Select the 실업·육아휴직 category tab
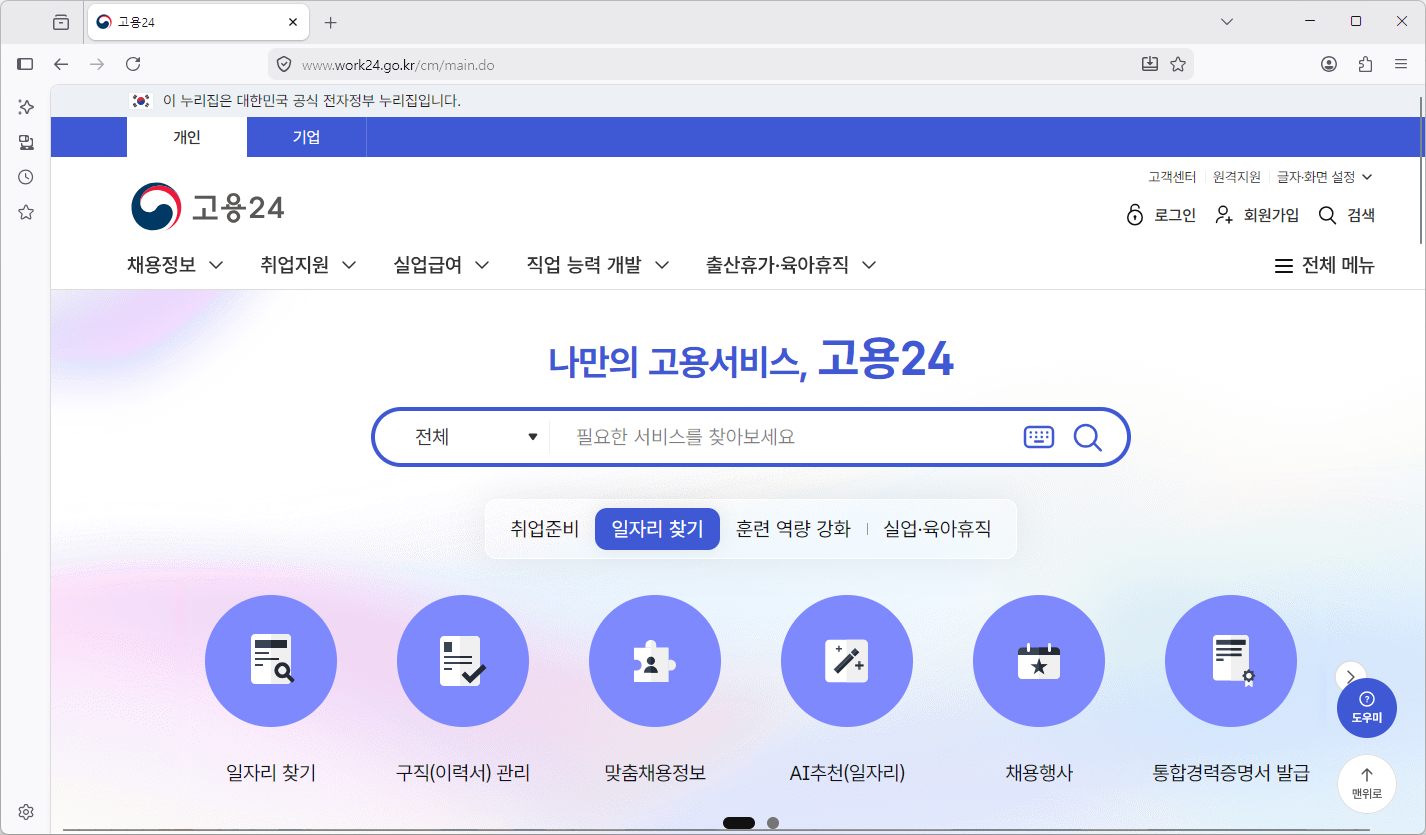This screenshot has height=835, width=1426. 937,529
